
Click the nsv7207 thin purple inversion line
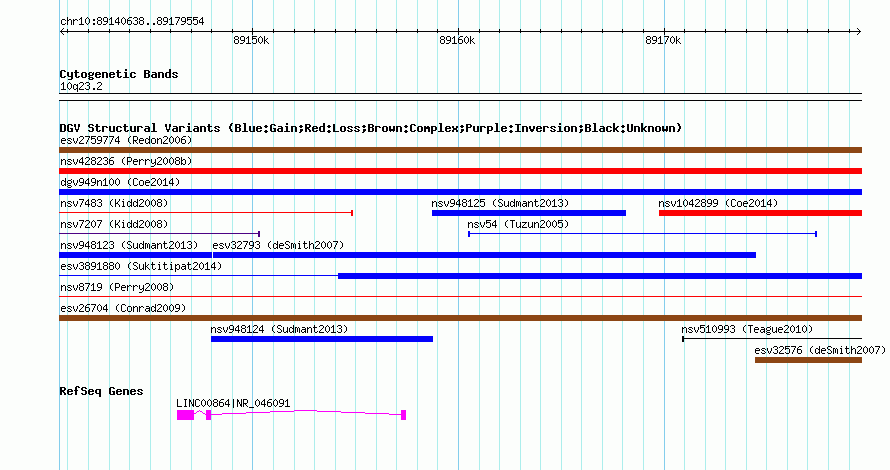click(159, 234)
